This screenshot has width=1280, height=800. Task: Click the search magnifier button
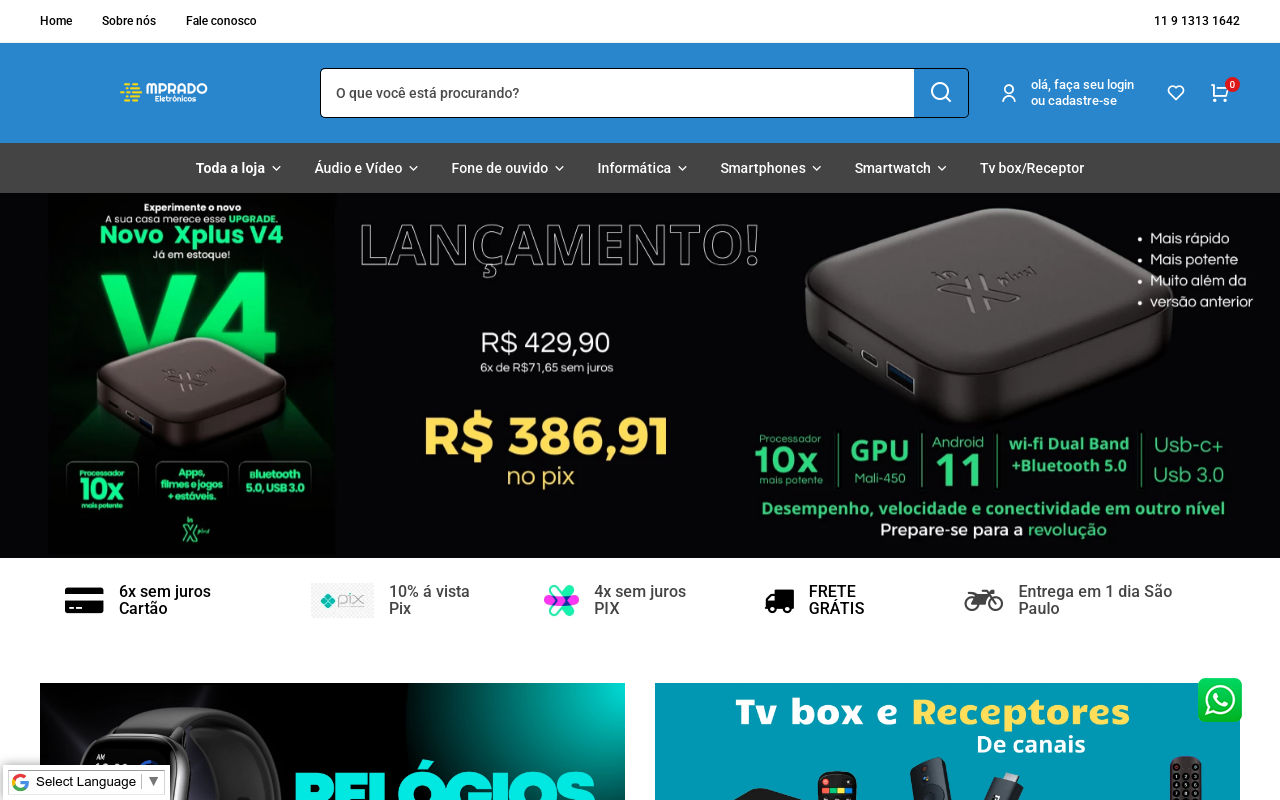[x=941, y=93]
